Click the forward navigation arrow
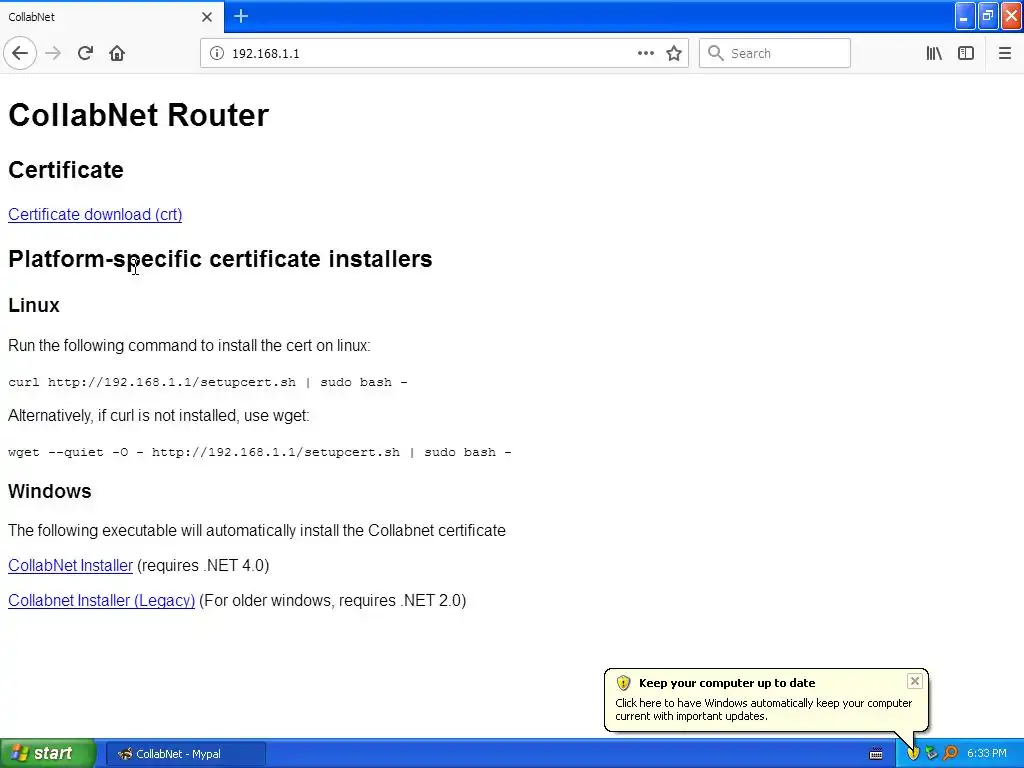 tap(53, 53)
